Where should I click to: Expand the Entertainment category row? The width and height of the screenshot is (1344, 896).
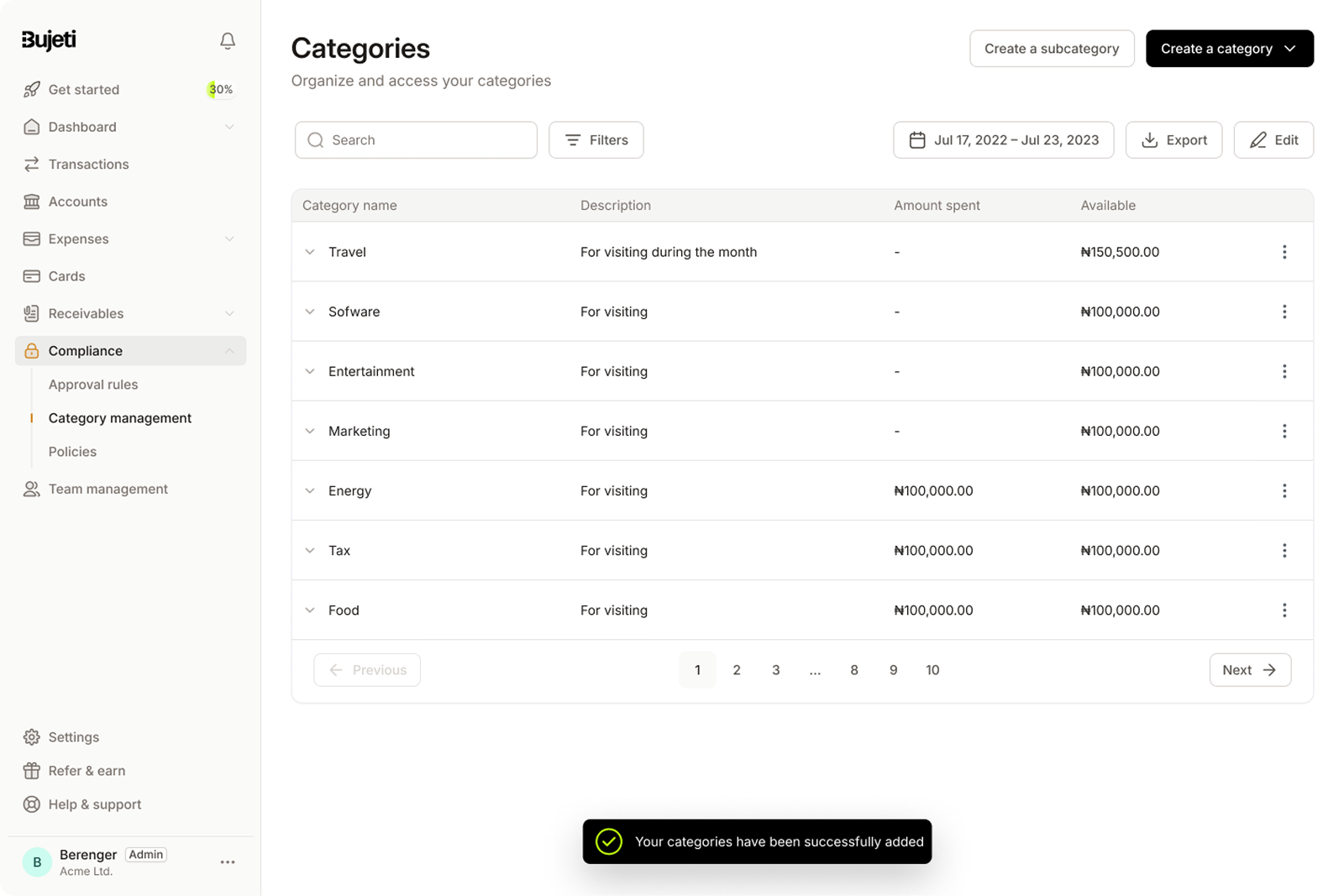click(x=309, y=371)
